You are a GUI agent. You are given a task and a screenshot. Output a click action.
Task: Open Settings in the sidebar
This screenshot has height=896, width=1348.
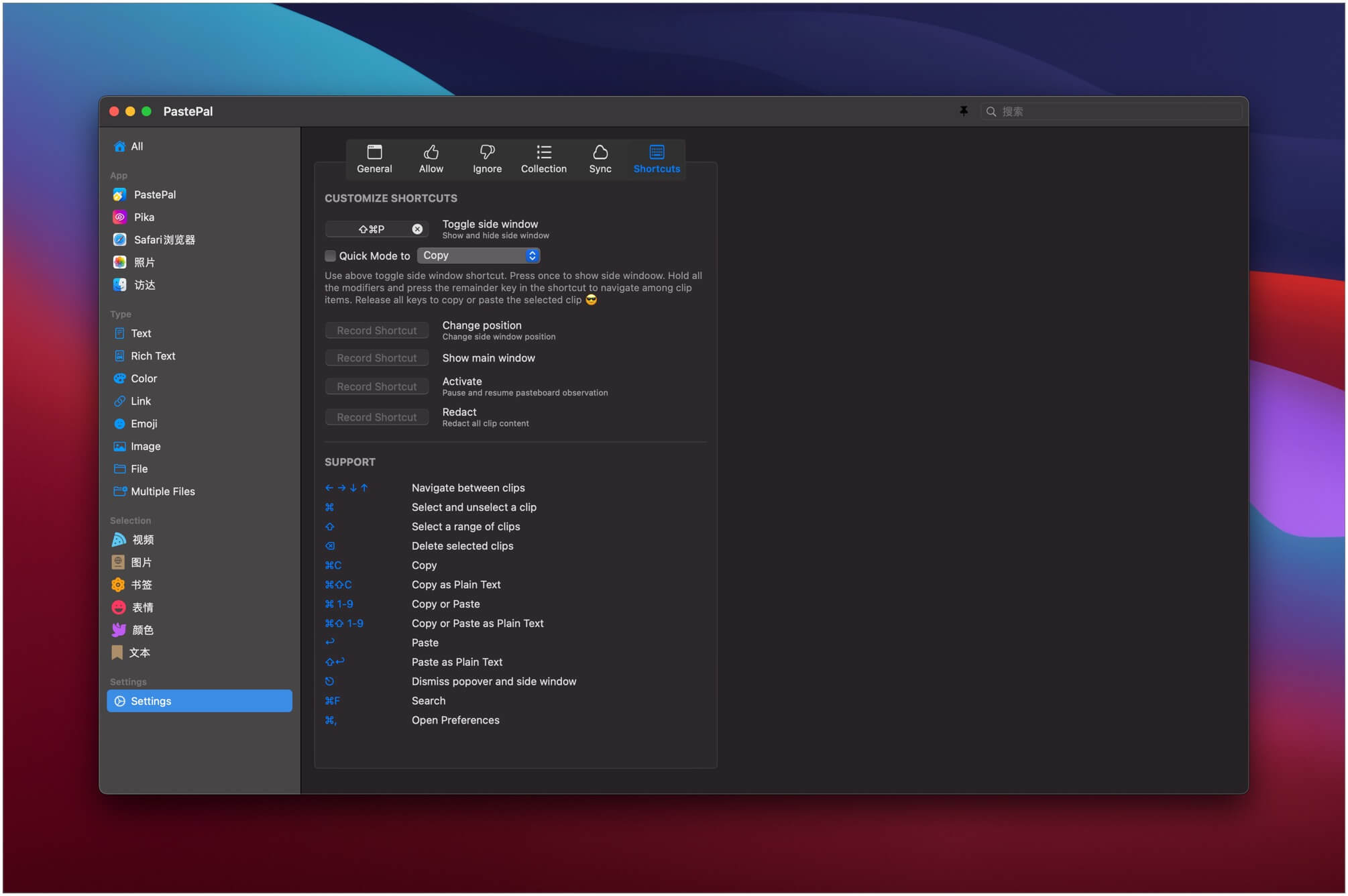point(199,701)
